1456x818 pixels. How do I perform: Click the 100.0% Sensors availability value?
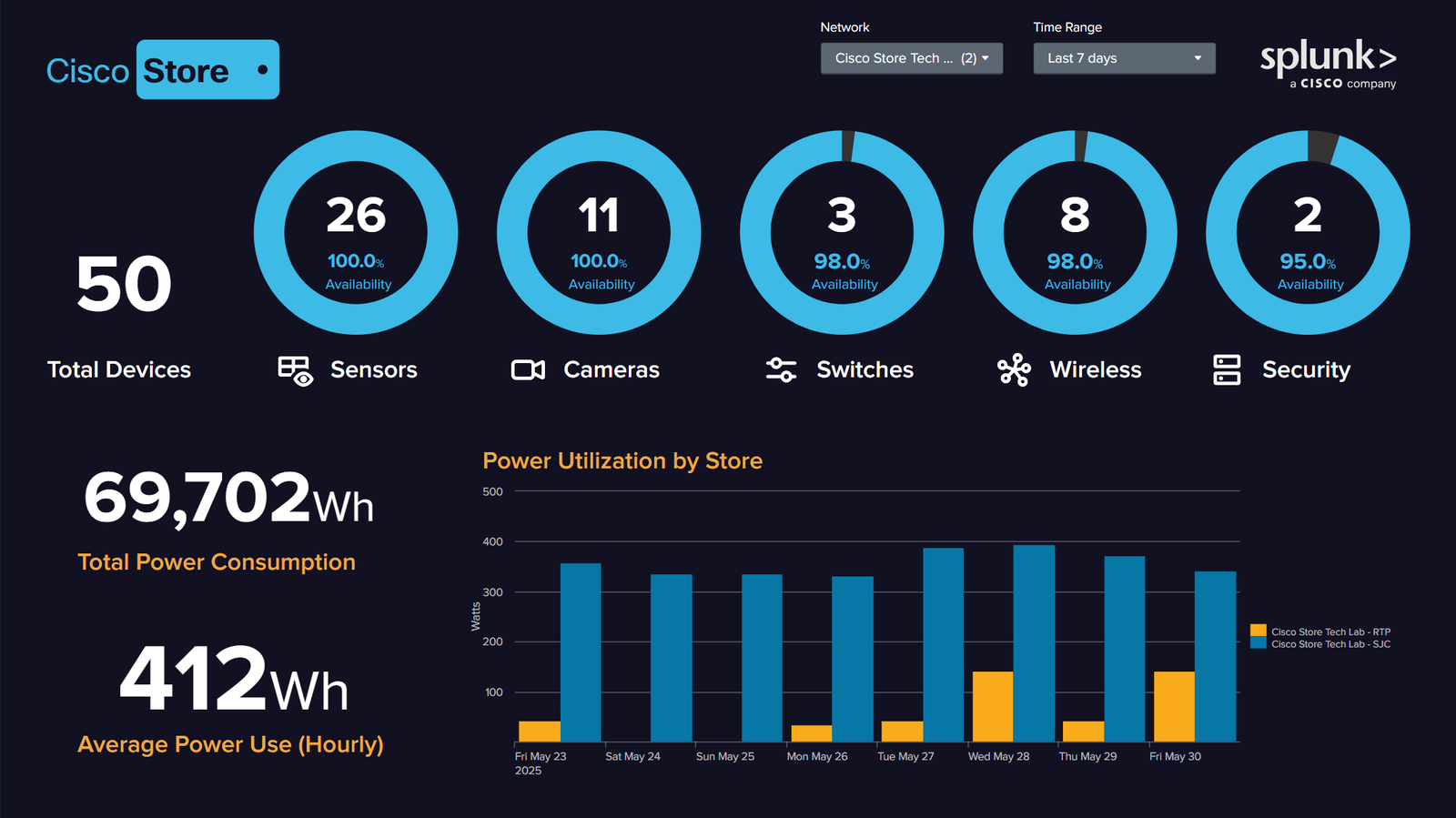356,261
